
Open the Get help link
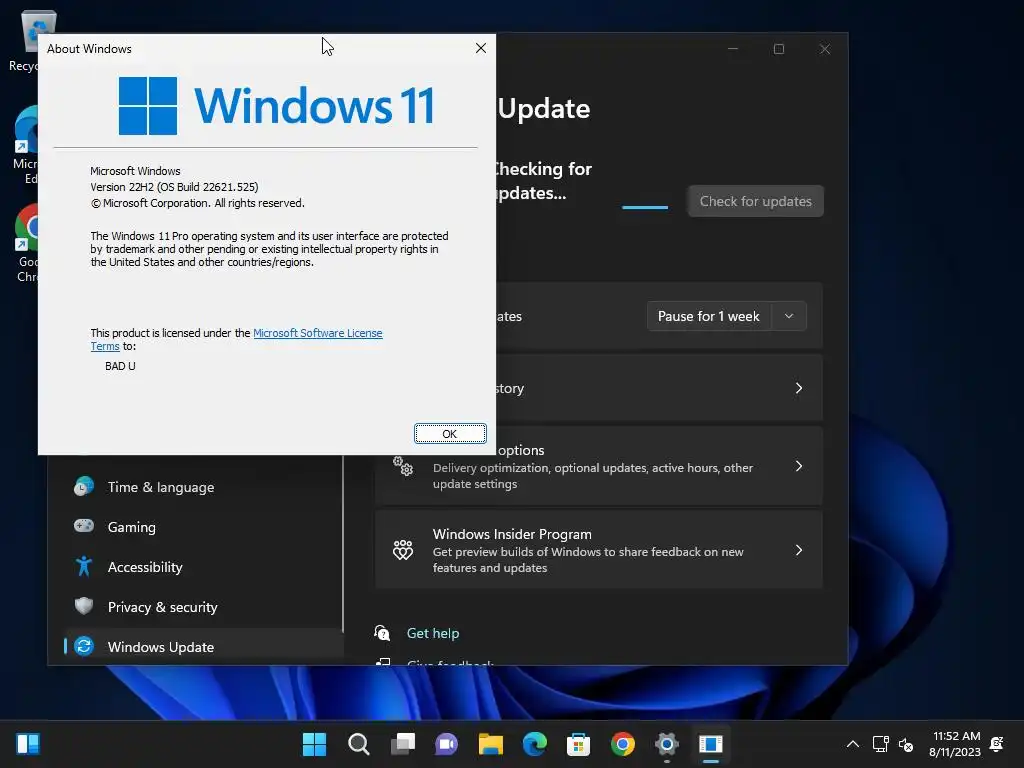click(x=433, y=633)
